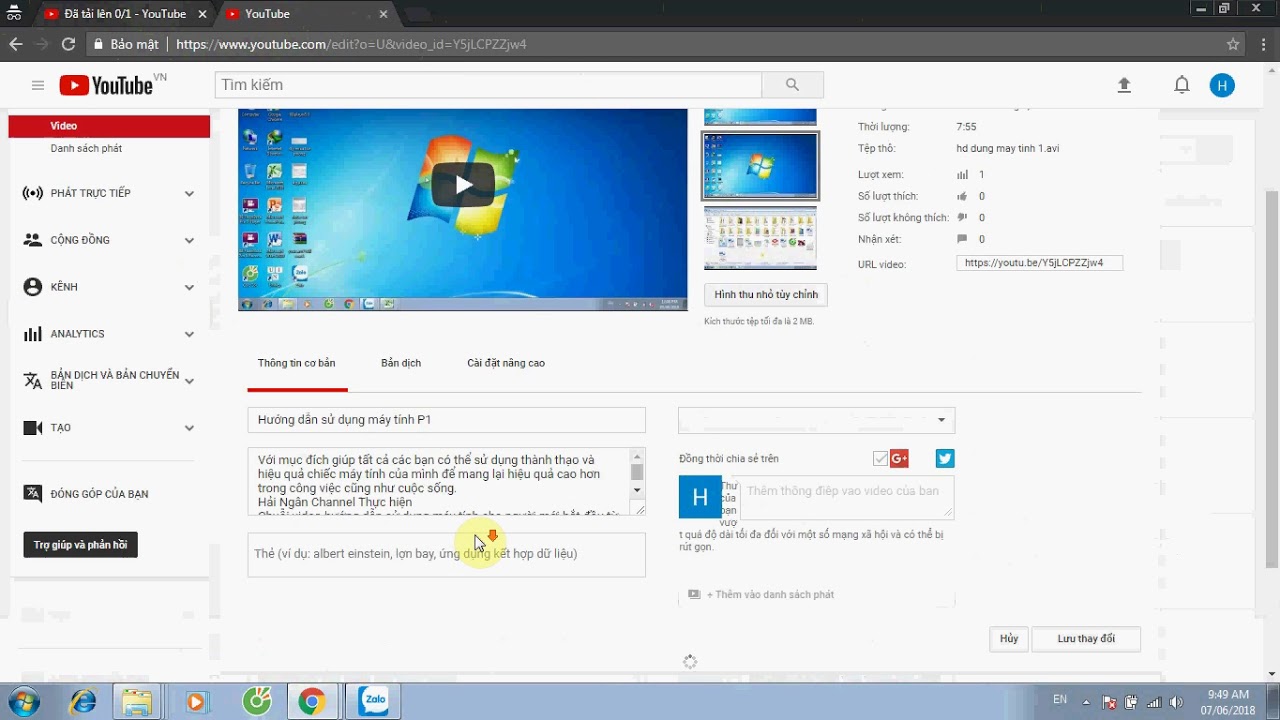
Task: Expand the Analytics section
Action: [x=189, y=334]
